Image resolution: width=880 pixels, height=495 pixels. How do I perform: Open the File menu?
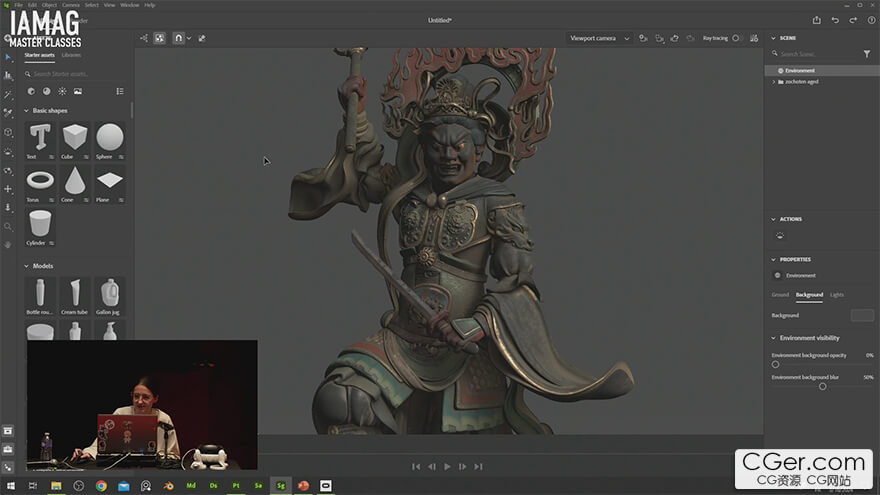click(x=19, y=5)
